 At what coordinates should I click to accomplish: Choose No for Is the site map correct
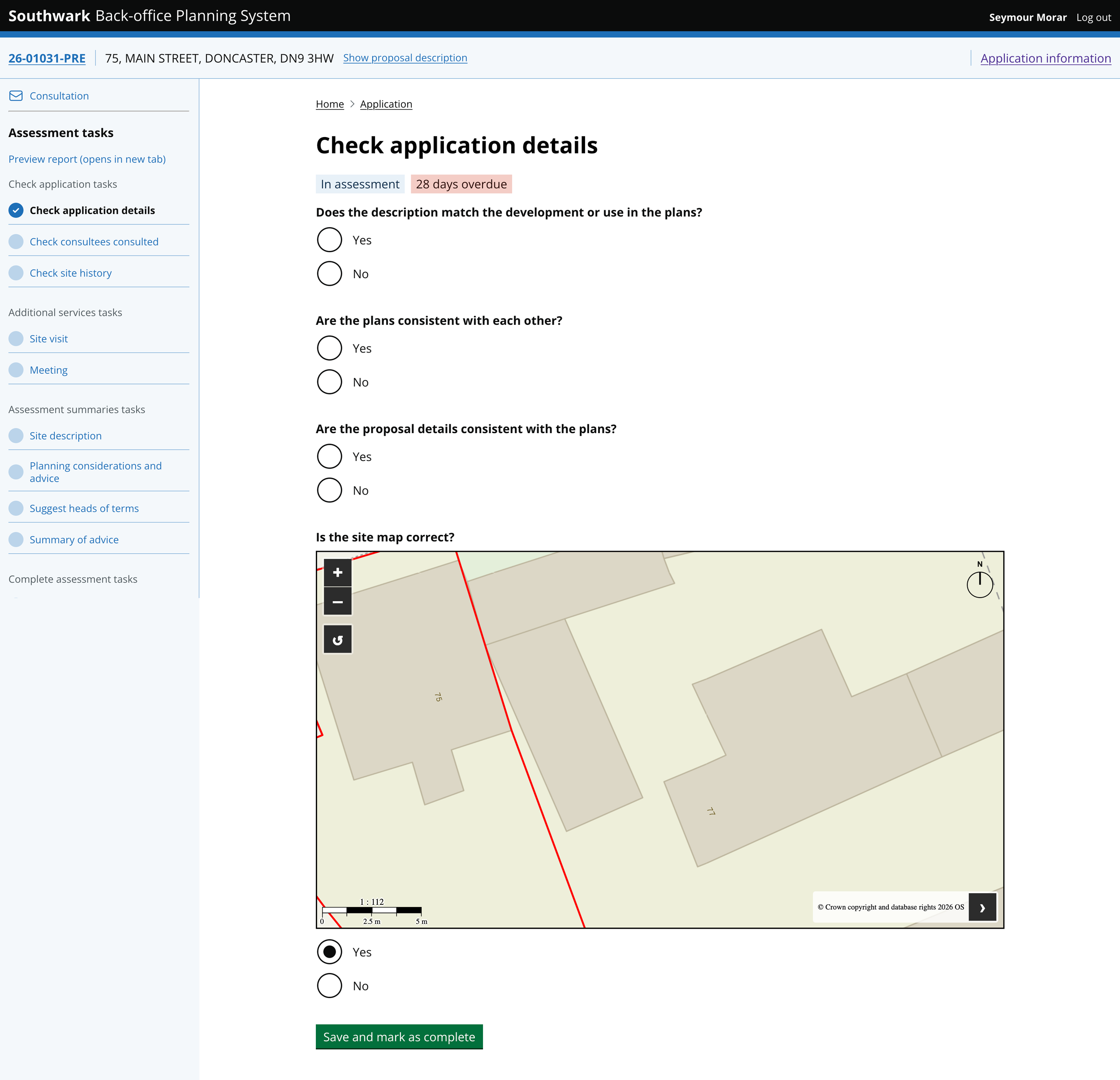(329, 985)
